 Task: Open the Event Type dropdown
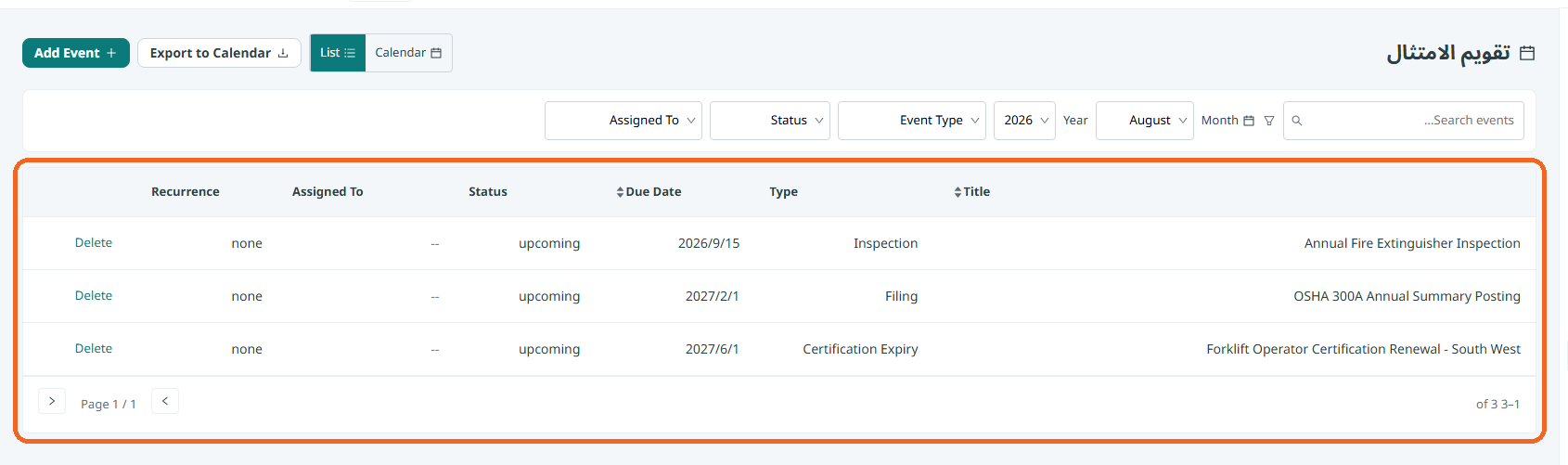tap(912, 121)
